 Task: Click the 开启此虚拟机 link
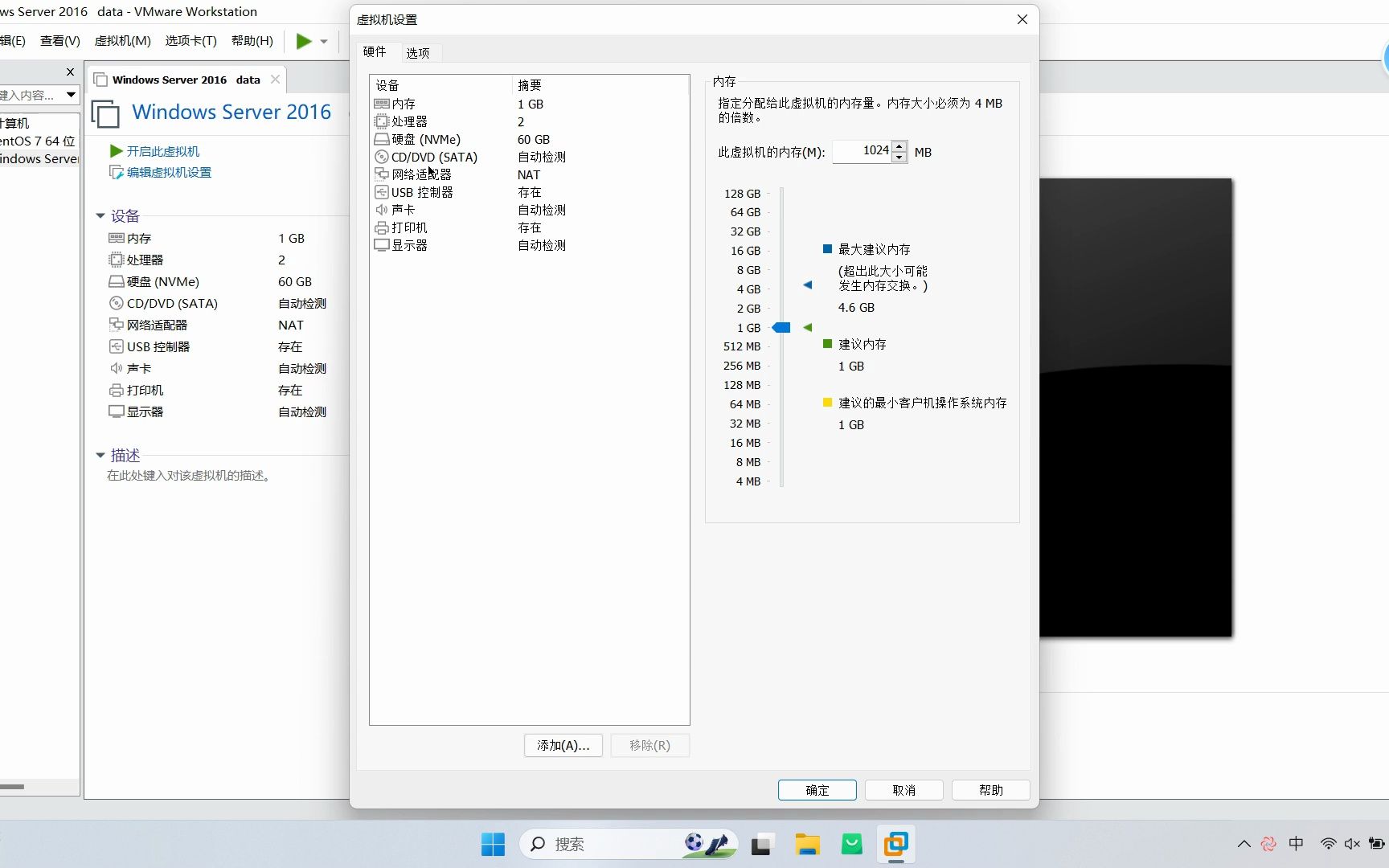click(x=163, y=151)
